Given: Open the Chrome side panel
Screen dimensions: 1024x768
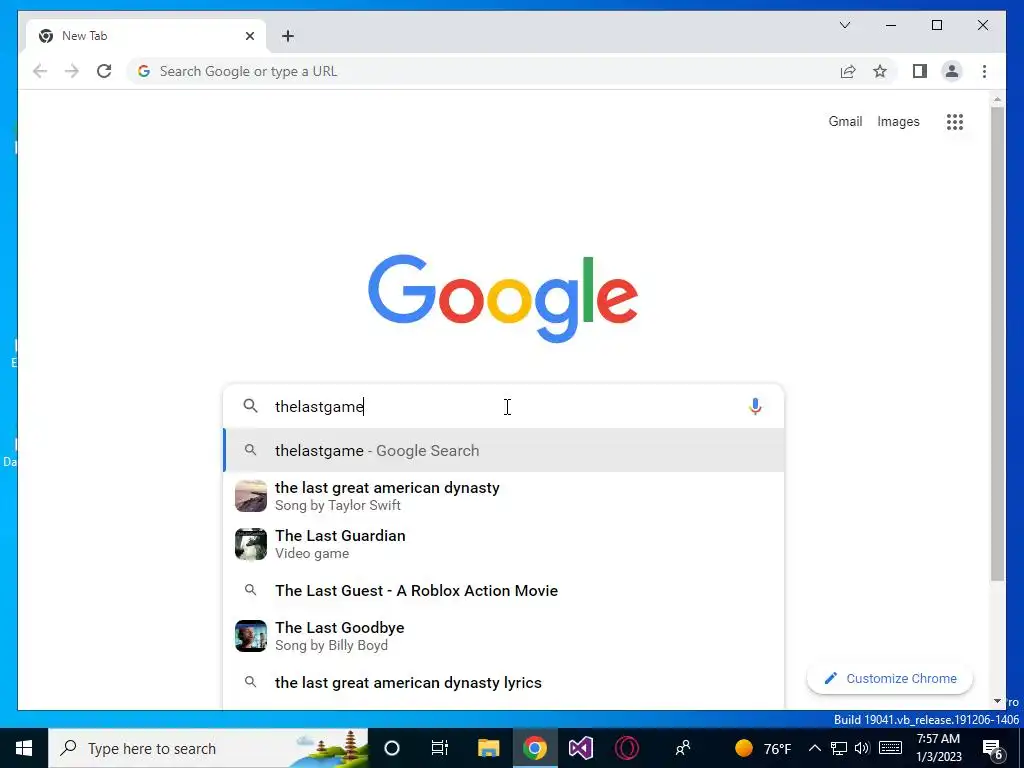Looking at the screenshot, I should tap(920, 71).
